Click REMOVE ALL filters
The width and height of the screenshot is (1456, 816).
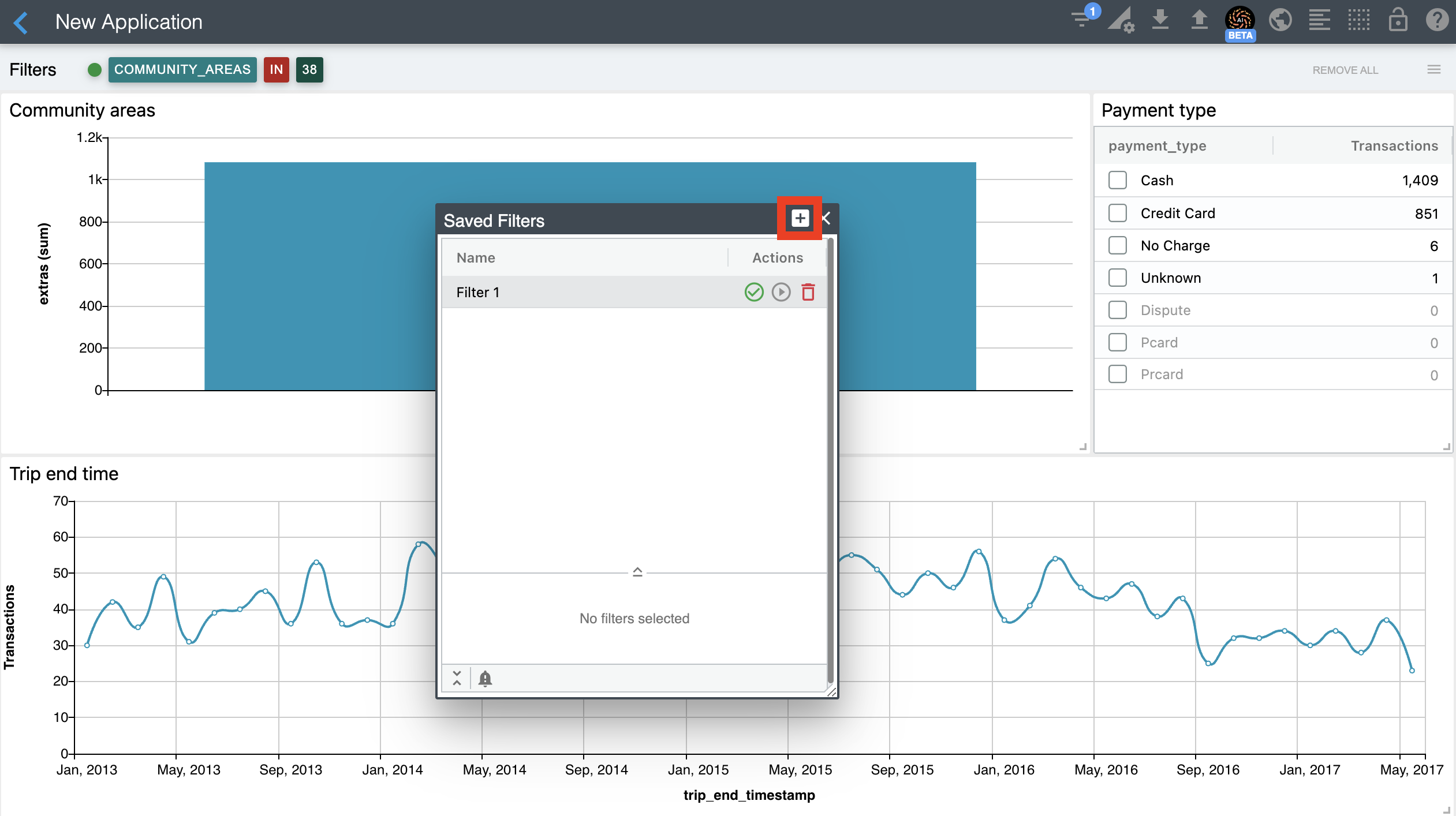click(x=1345, y=70)
